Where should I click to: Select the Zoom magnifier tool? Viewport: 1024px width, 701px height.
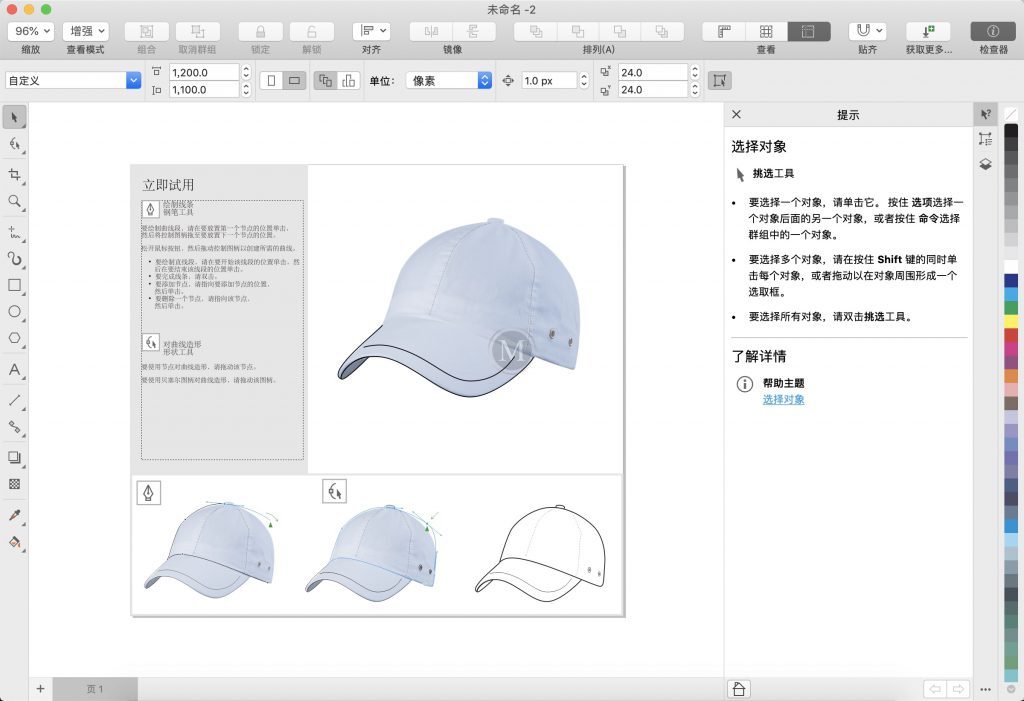tap(15, 201)
